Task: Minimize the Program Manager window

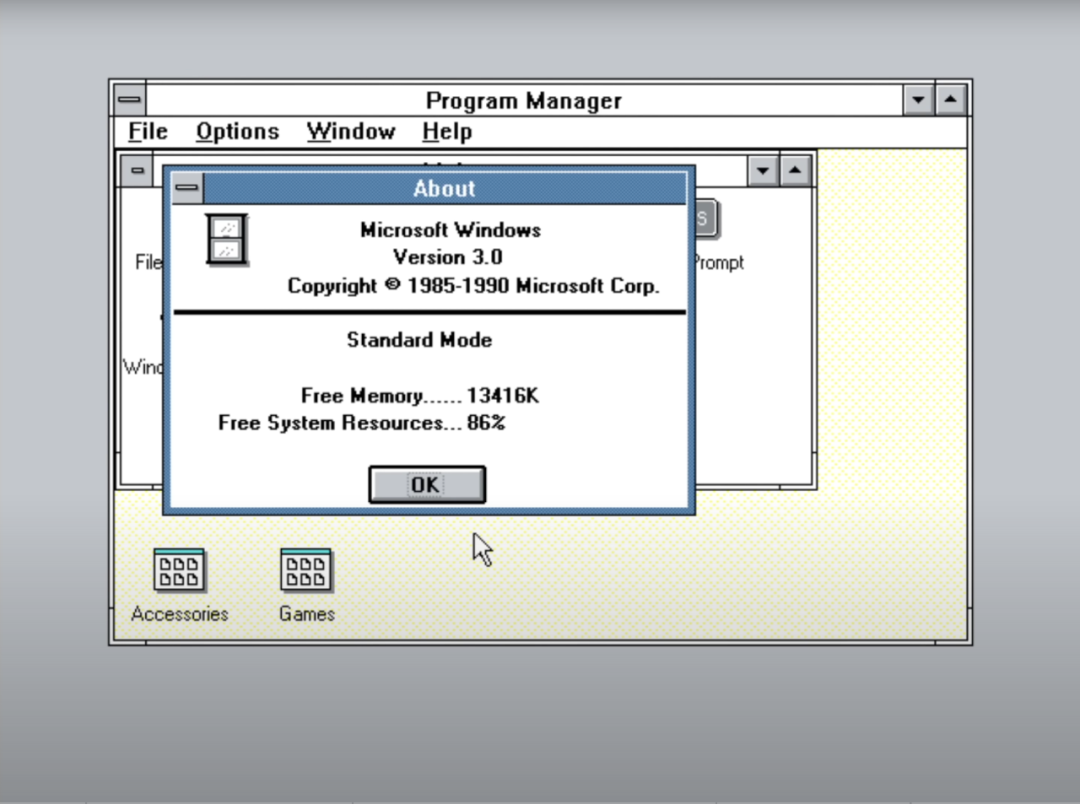Action: (918, 100)
